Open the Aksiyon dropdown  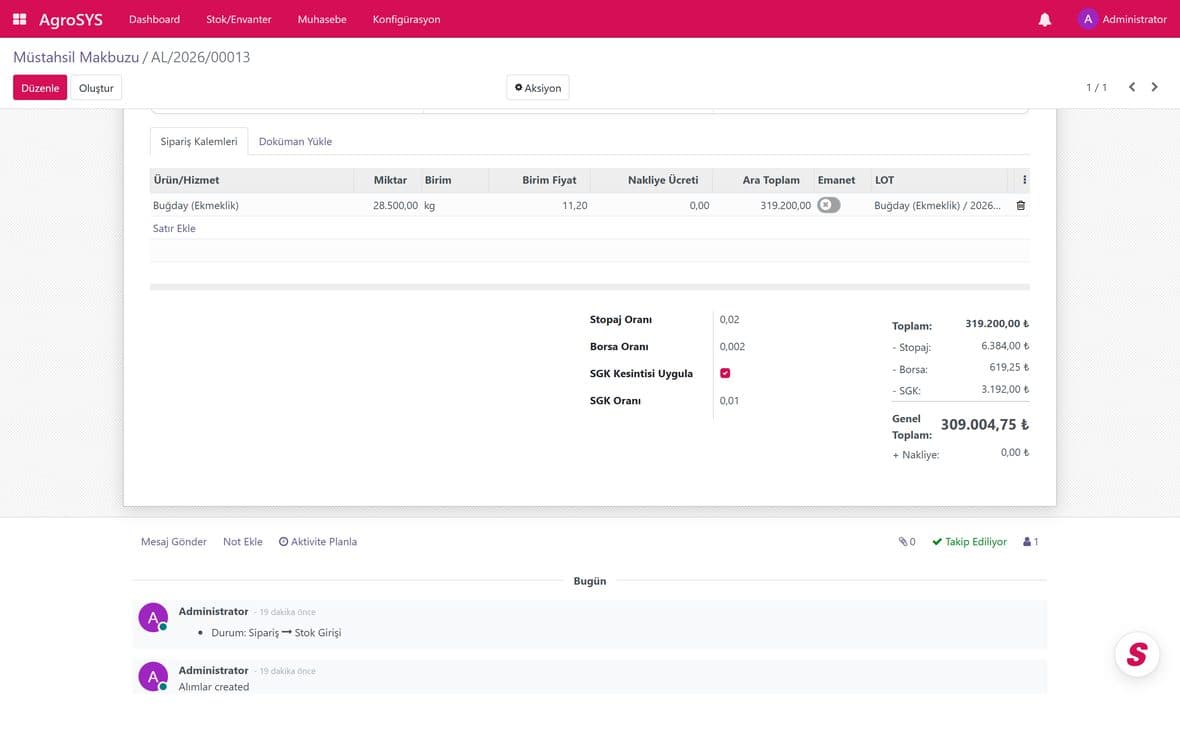[537, 88]
